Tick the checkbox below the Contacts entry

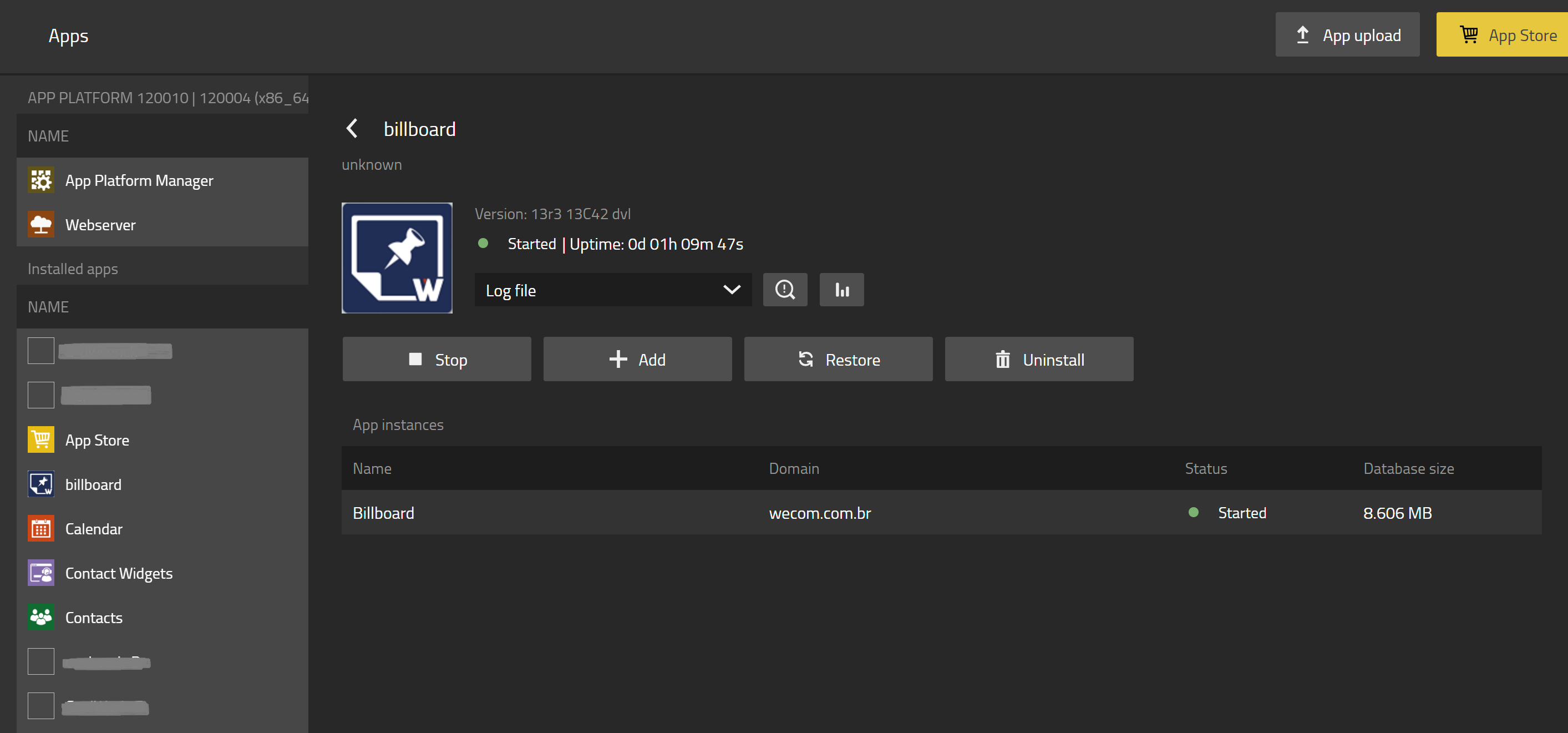click(x=41, y=661)
